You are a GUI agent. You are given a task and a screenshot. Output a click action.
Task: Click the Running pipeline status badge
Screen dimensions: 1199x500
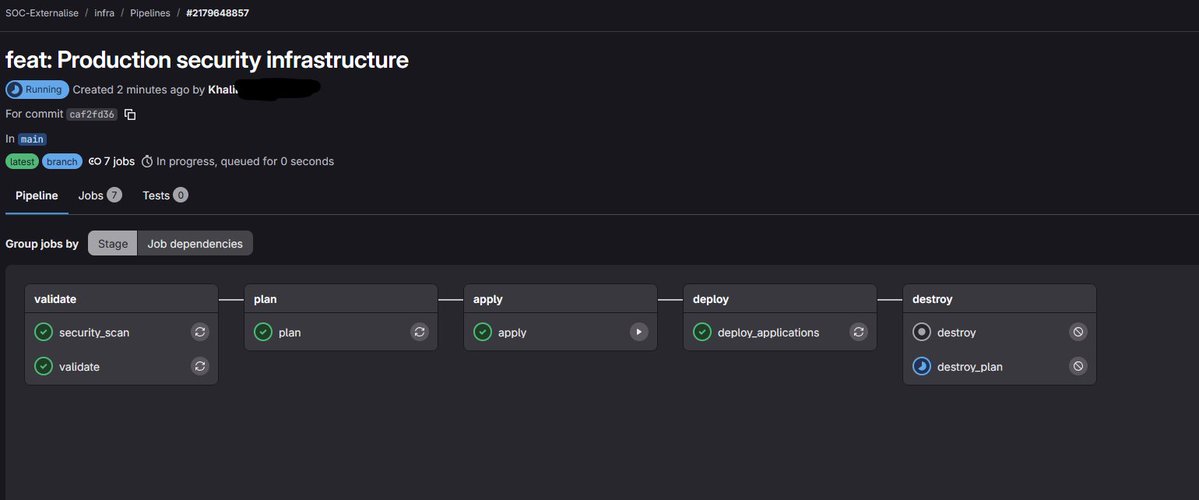tap(37, 89)
